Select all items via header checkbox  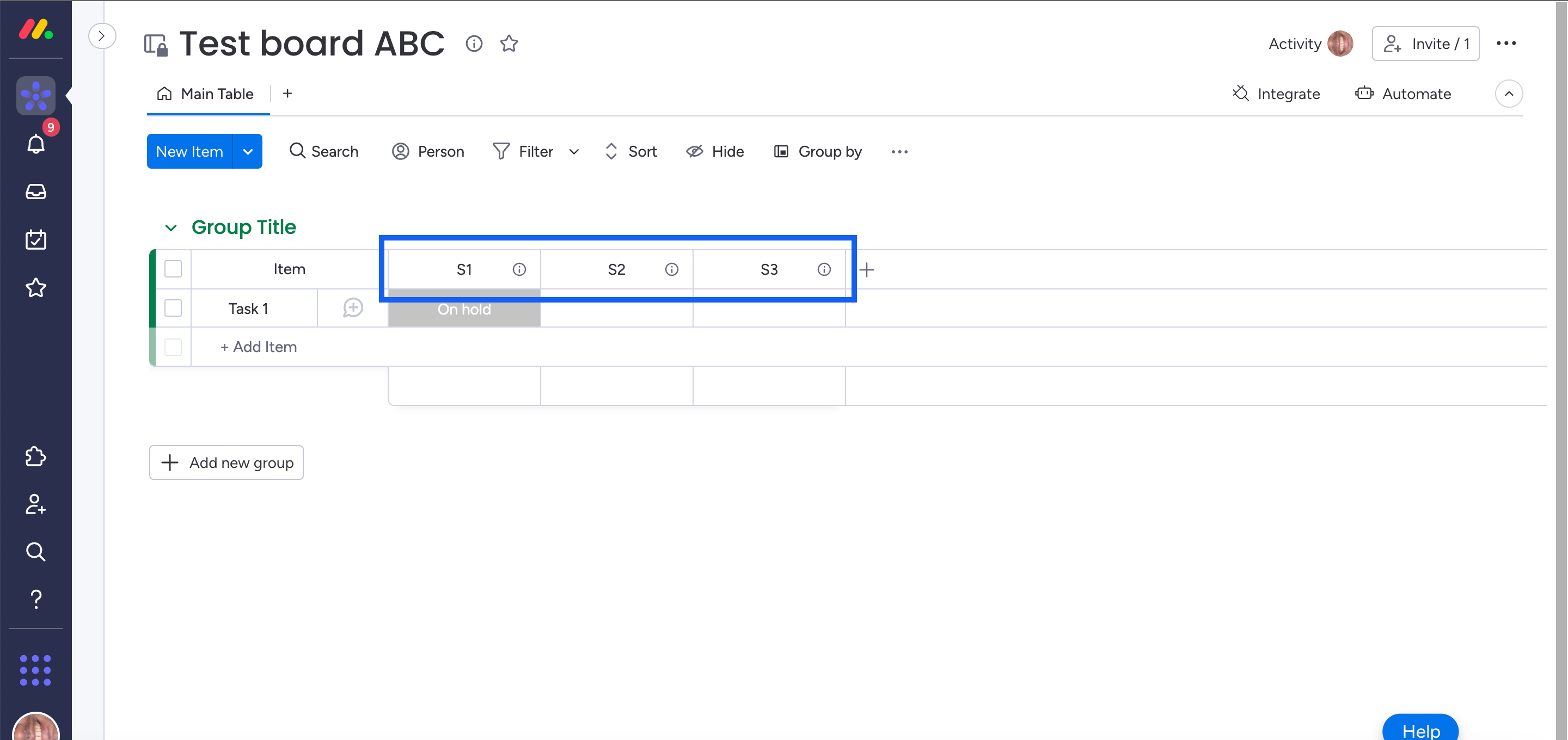174,269
